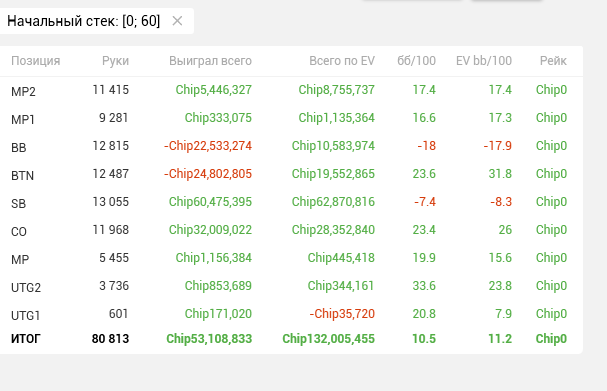
Task: Sort by Выиграл всего column header
Action: [x=210, y=61]
